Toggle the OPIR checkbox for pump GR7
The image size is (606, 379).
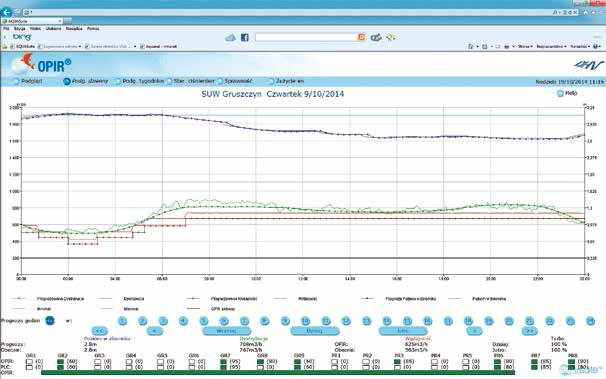point(224,362)
